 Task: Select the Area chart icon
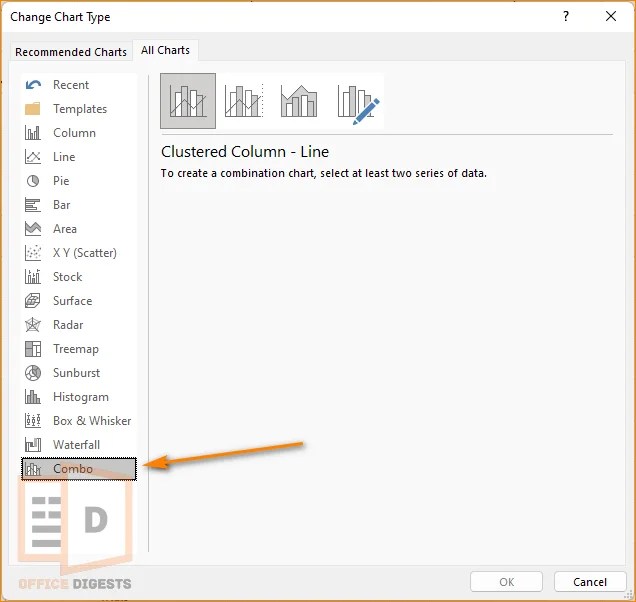click(x=32, y=229)
